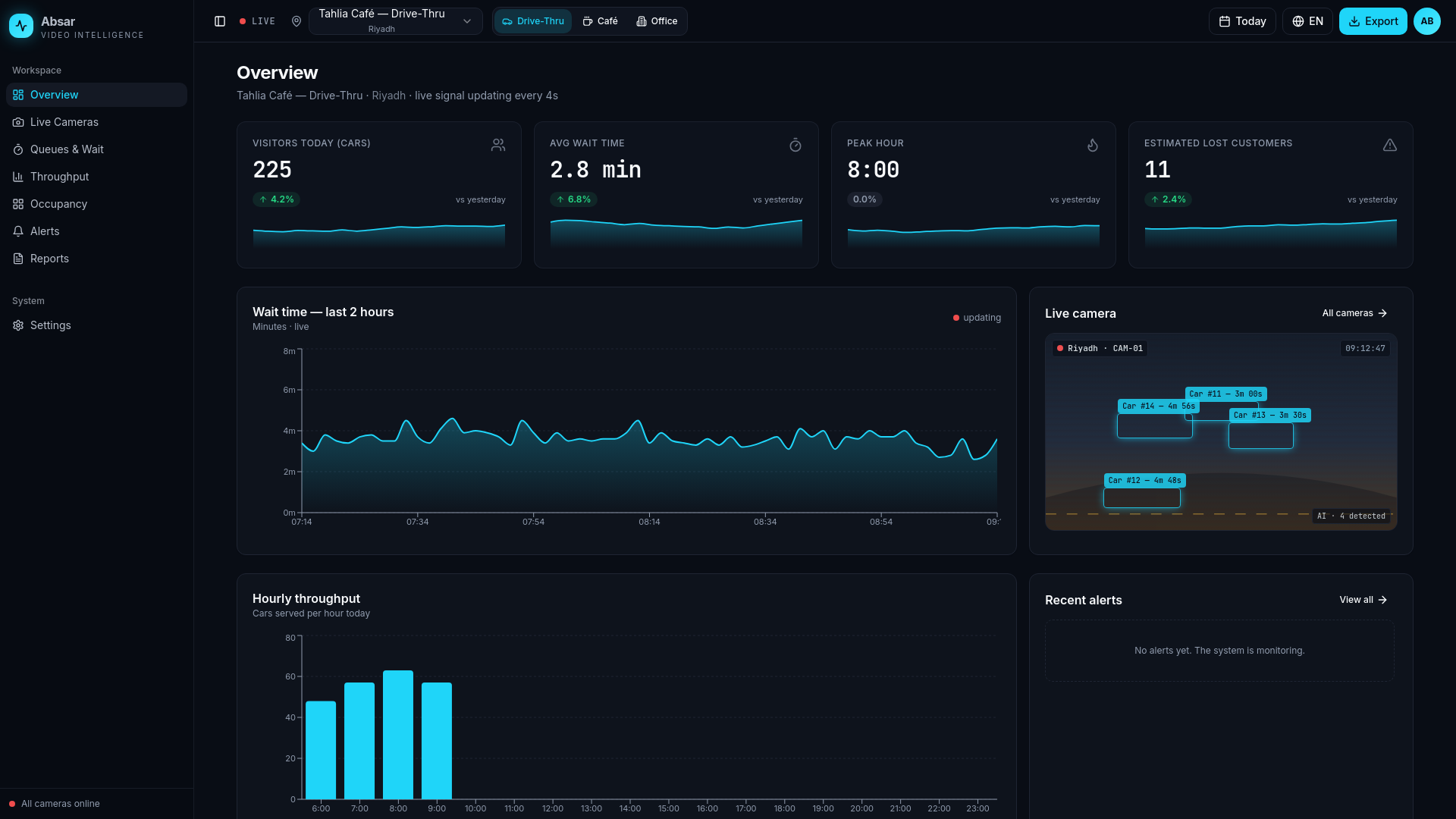Open the Today date picker
This screenshot has height=819, width=1456.
click(x=1242, y=21)
